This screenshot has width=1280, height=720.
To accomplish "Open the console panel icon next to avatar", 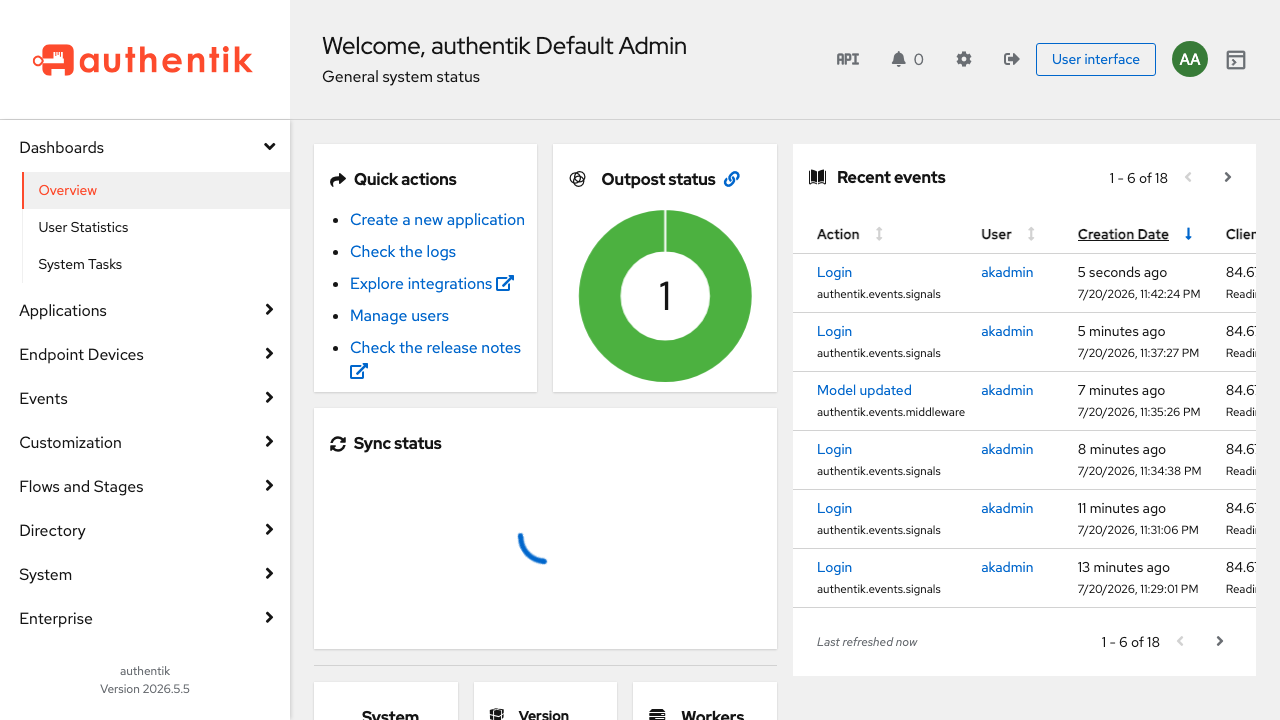I will [x=1236, y=60].
